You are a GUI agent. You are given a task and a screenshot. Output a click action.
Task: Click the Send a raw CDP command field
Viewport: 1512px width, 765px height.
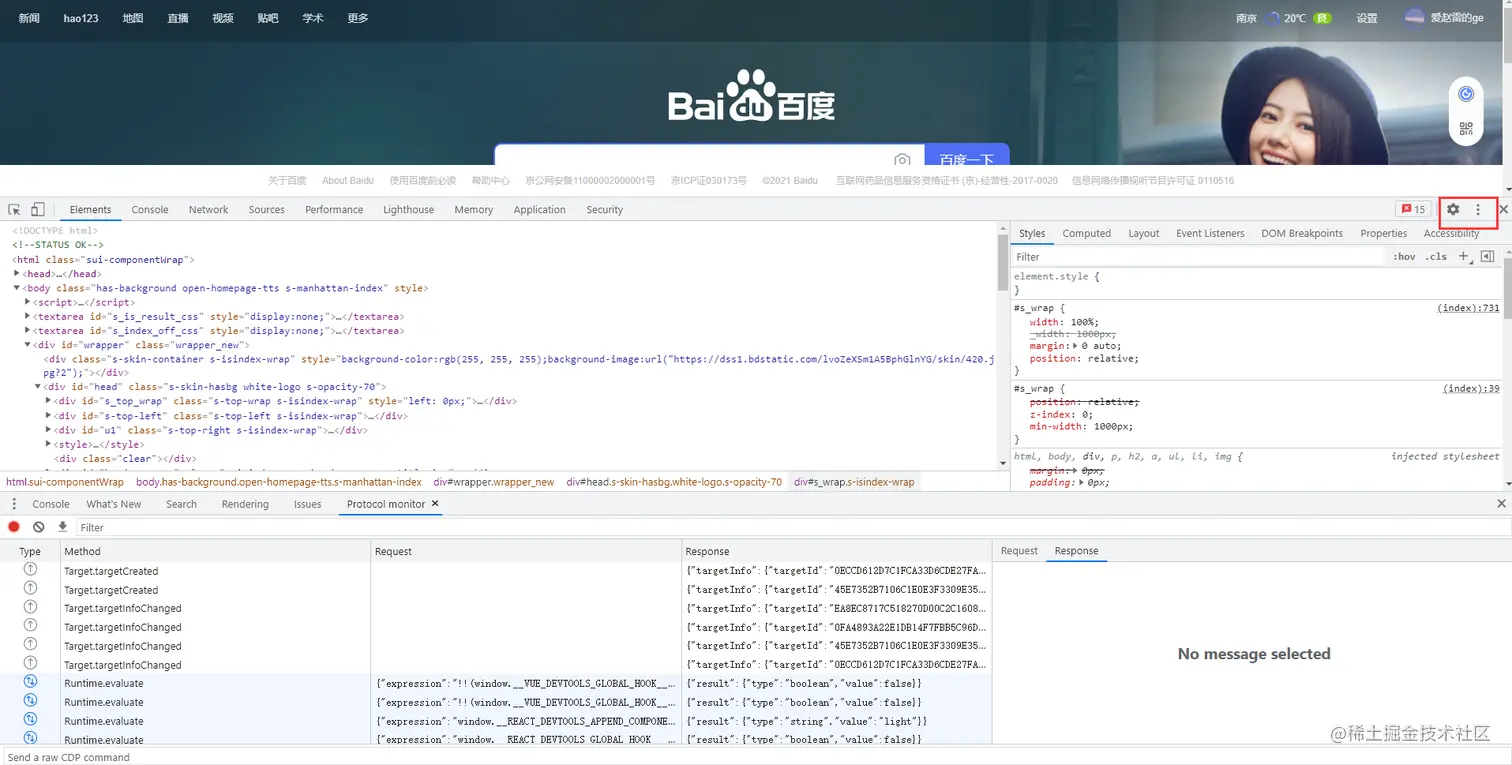(x=755, y=757)
